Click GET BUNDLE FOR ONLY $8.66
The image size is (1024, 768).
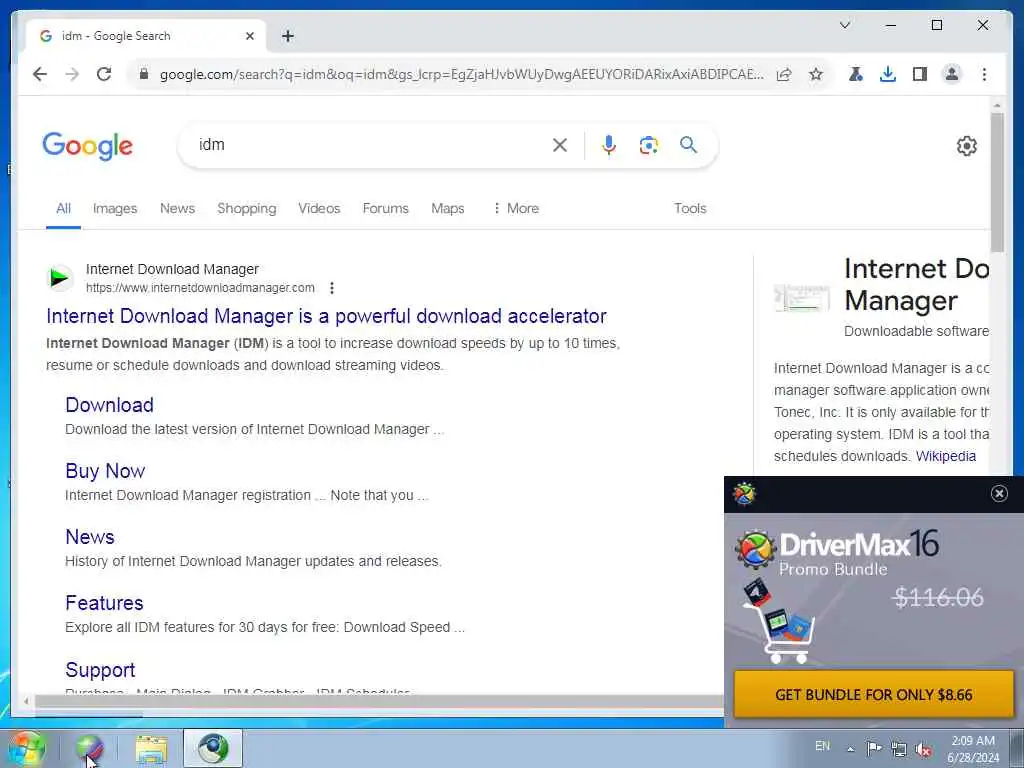pos(874,695)
